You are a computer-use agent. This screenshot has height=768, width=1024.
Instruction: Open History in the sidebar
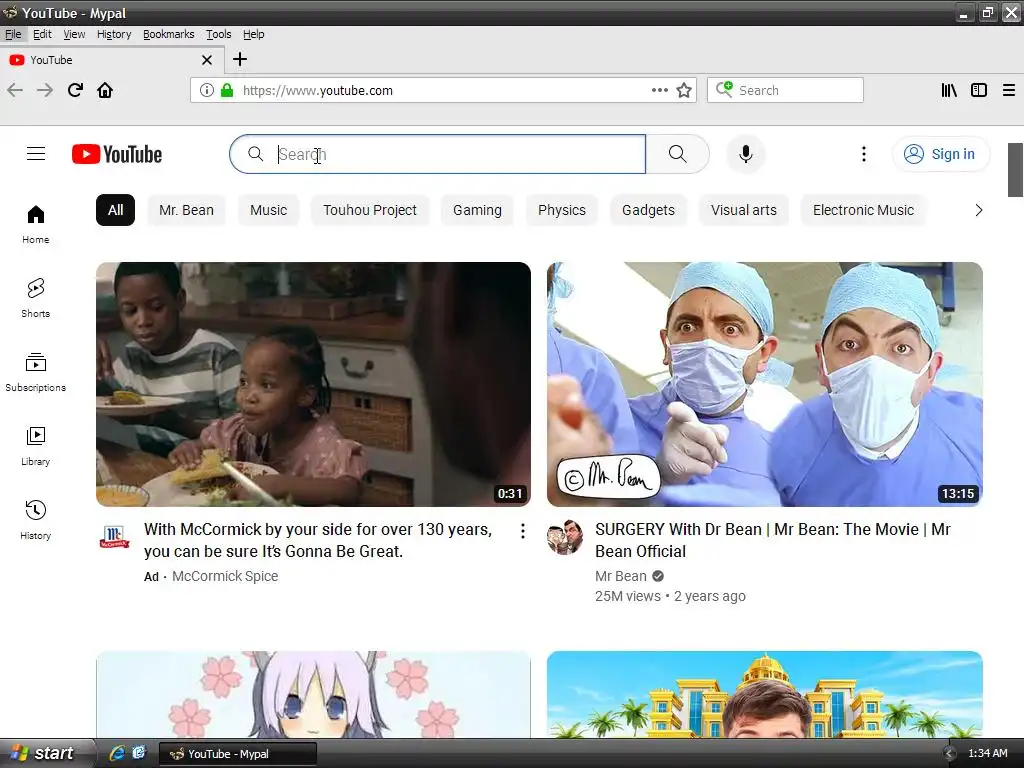pyautogui.click(x=36, y=519)
